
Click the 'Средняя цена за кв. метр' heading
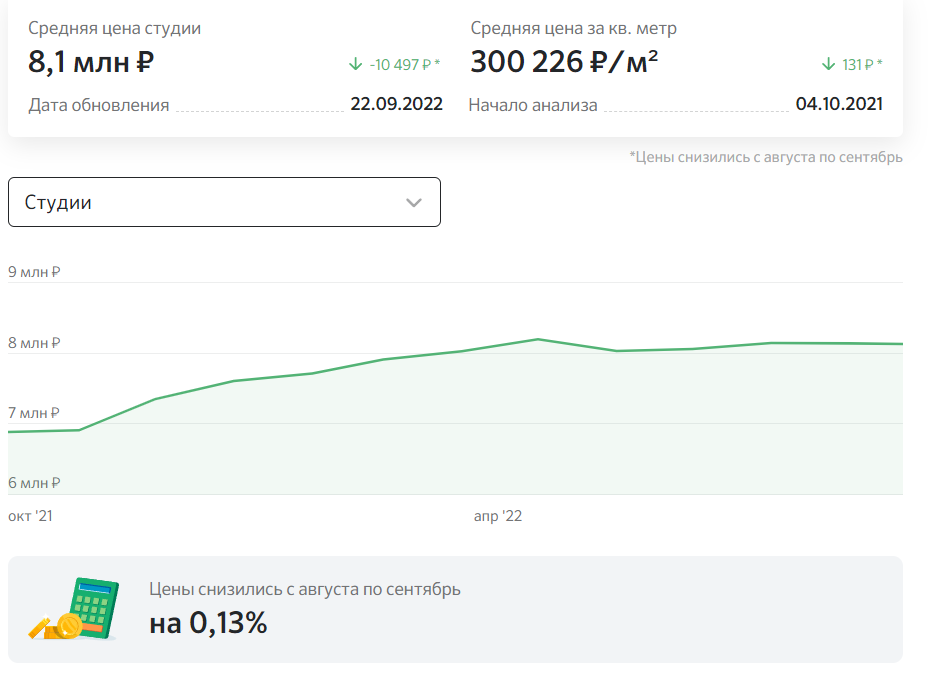click(573, 28)
